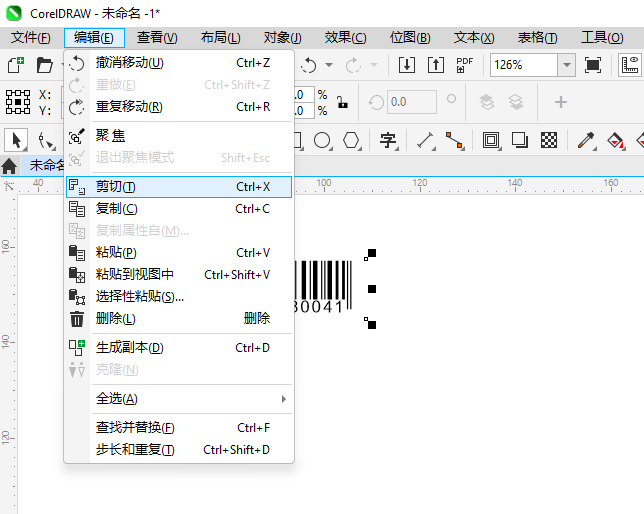Screen dimensions: 644x514
Task: Click the zoom level 126% field
Action: (524, 65)
